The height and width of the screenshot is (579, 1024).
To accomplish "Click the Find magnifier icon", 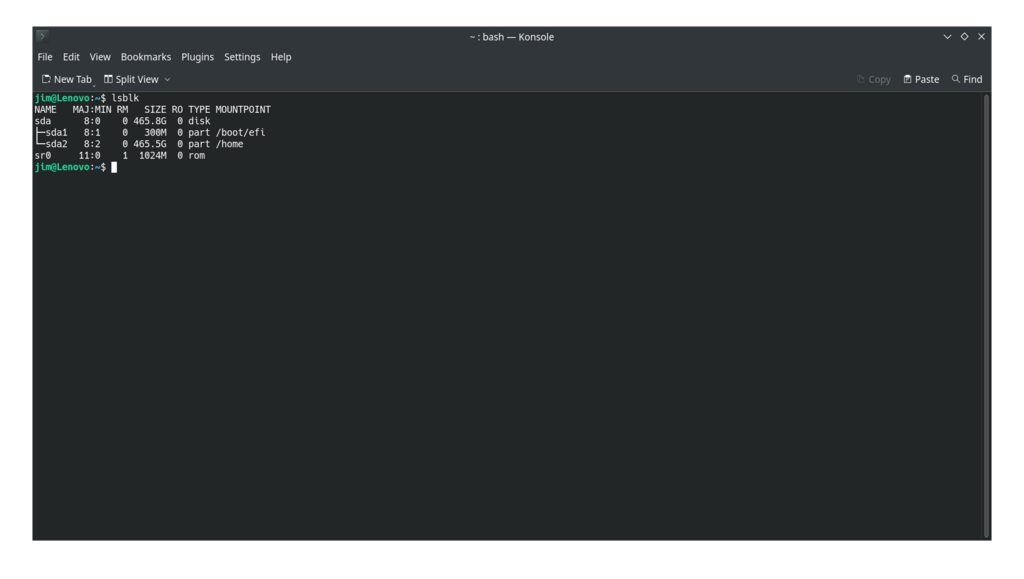I will pyautogui.click(x=956, y=79).
